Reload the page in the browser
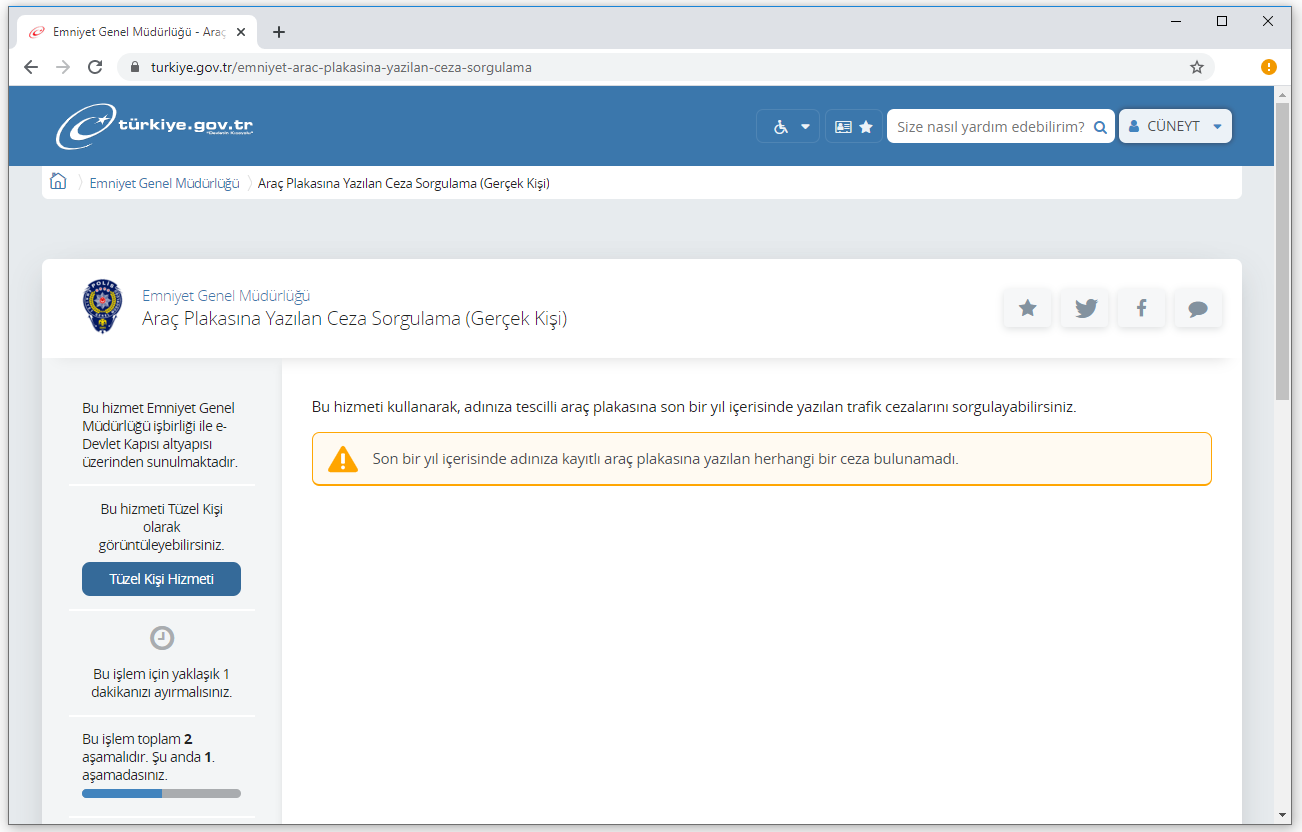This screenshot has width=1302, height=832. click(95, 67)
